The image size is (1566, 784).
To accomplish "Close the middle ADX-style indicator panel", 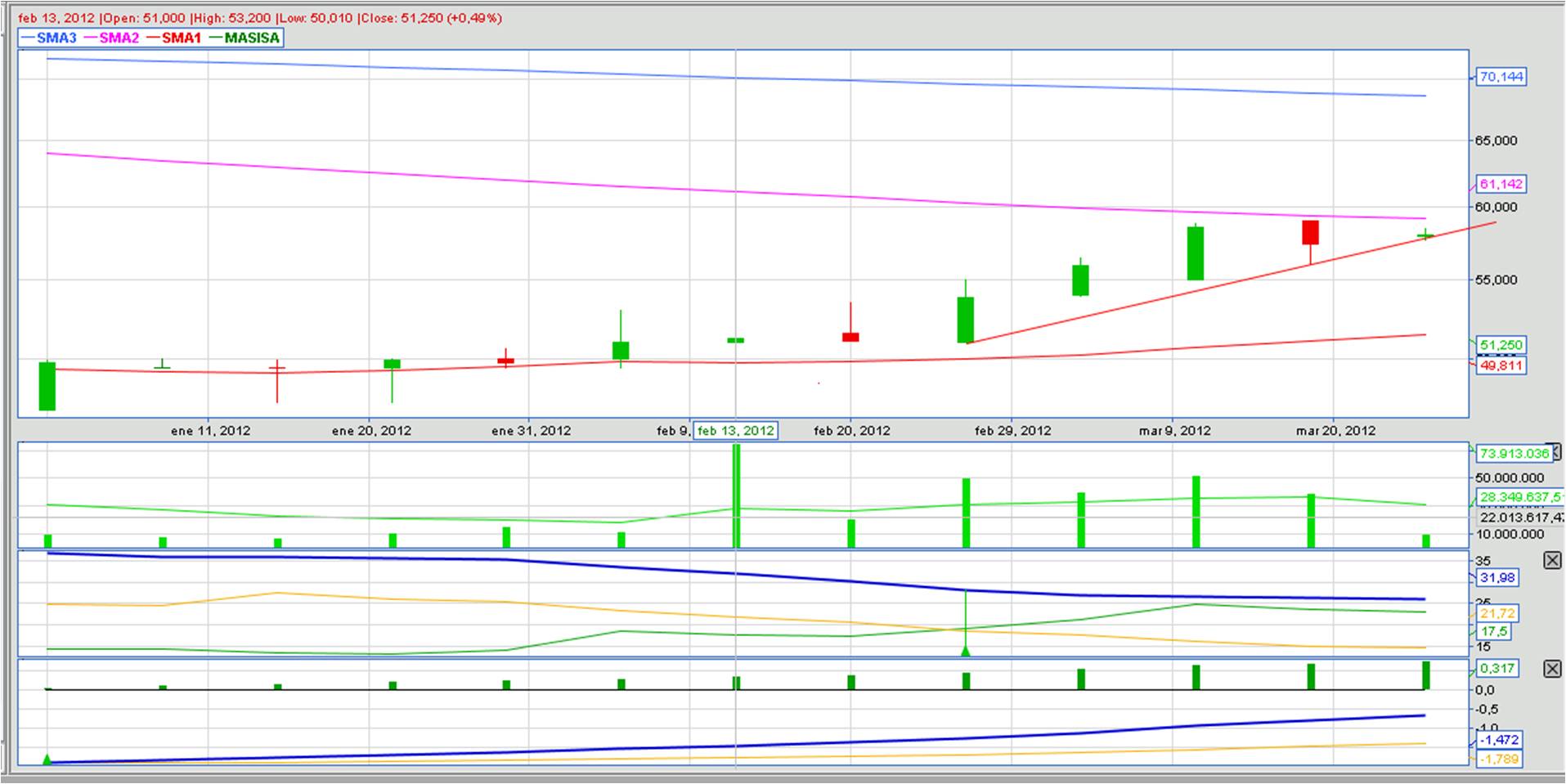I will (1551, 560).
